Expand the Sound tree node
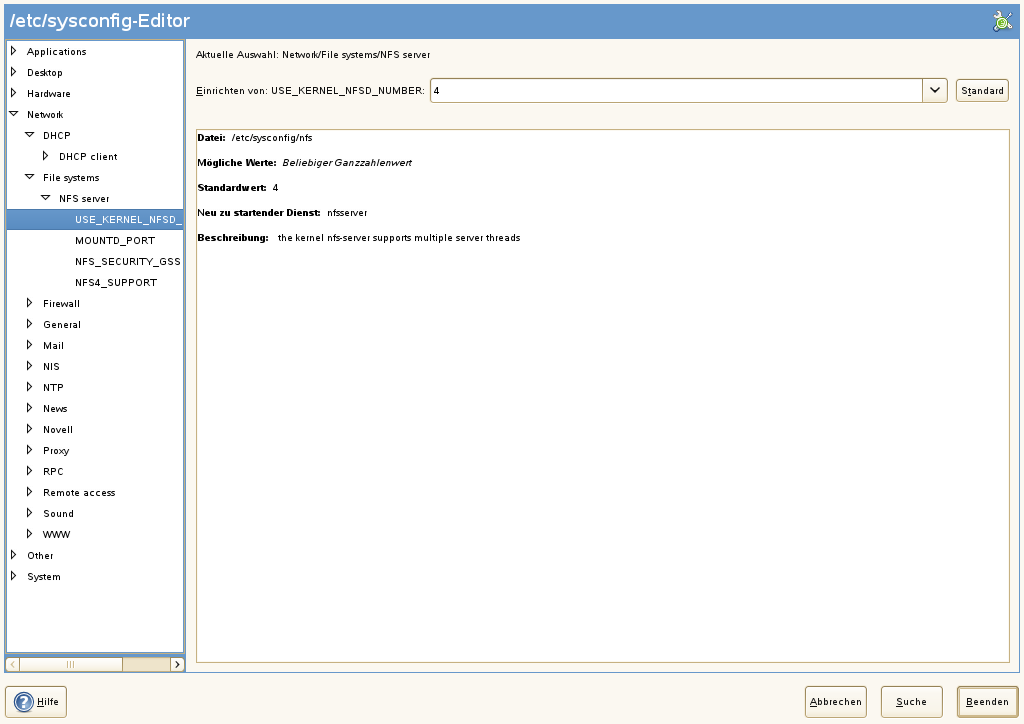 tap(29, 512)
